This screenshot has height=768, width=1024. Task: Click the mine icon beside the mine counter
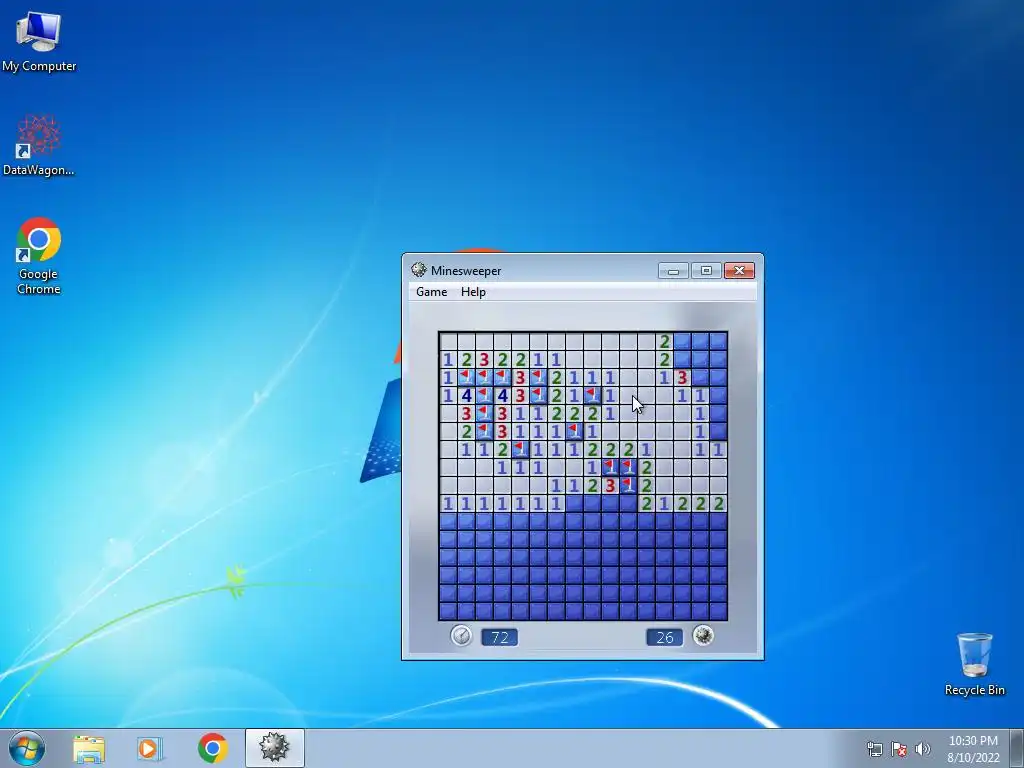point(703,635)
